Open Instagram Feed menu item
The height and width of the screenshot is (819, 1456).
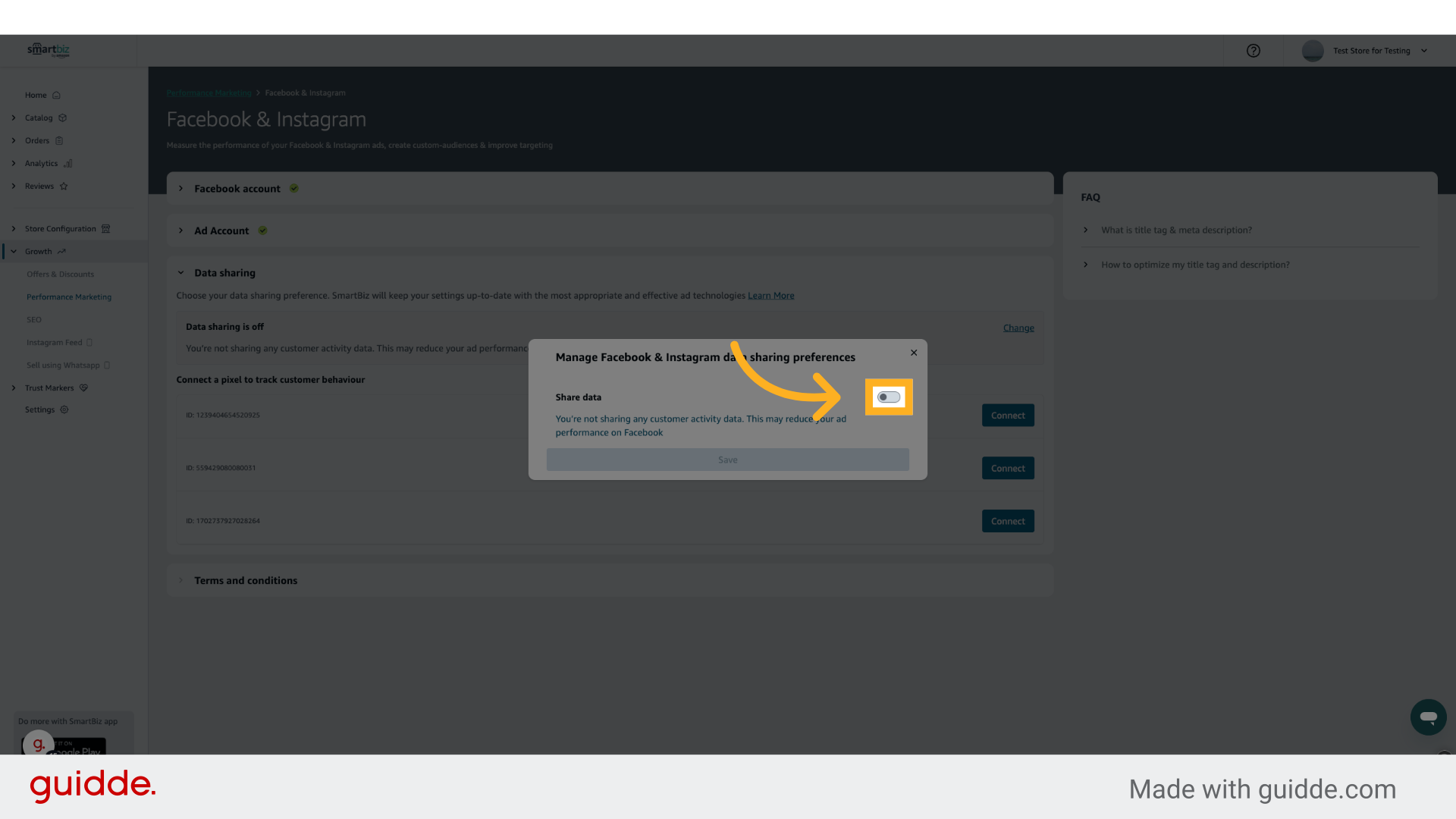pos(55,343)
